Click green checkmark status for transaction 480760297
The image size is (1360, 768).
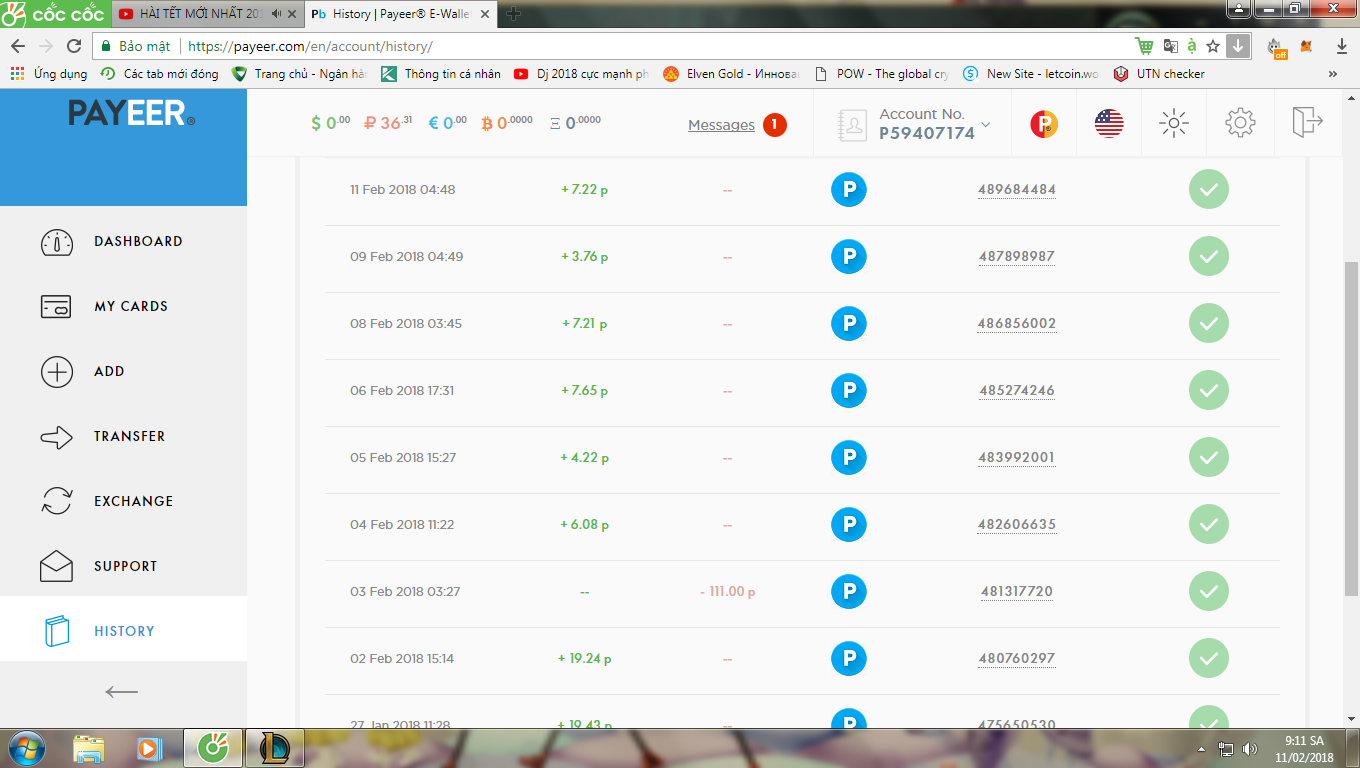pyautogui.click(x=1209, y=659)
